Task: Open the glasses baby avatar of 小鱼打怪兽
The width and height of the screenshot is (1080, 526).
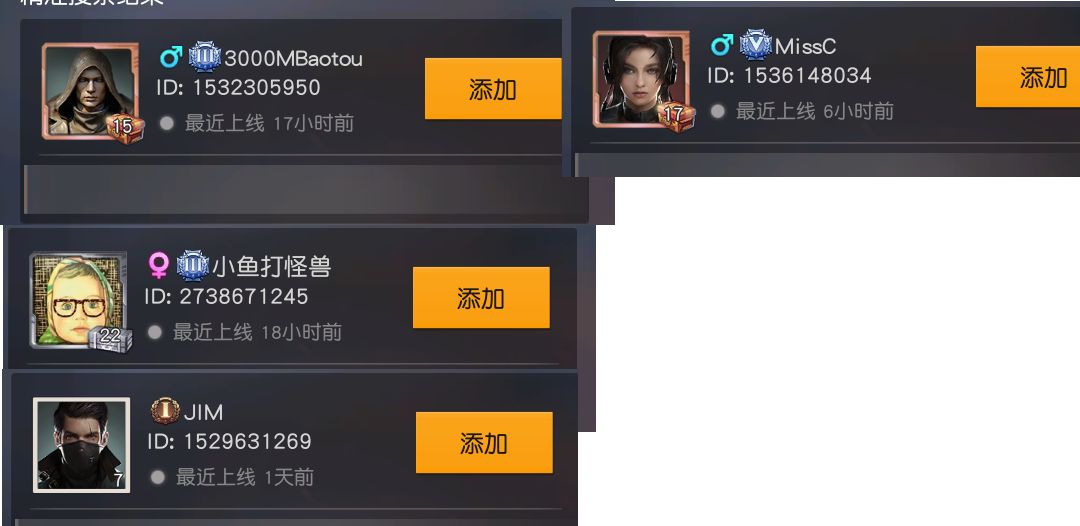Action: coord(78,299)
